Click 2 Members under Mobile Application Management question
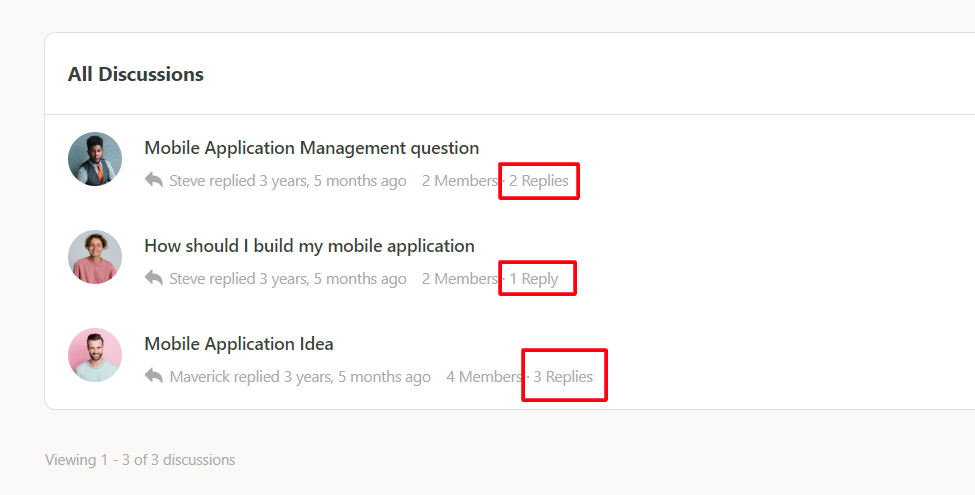The width and height of the screenshot is (975, 495). (x=460, y=181)
